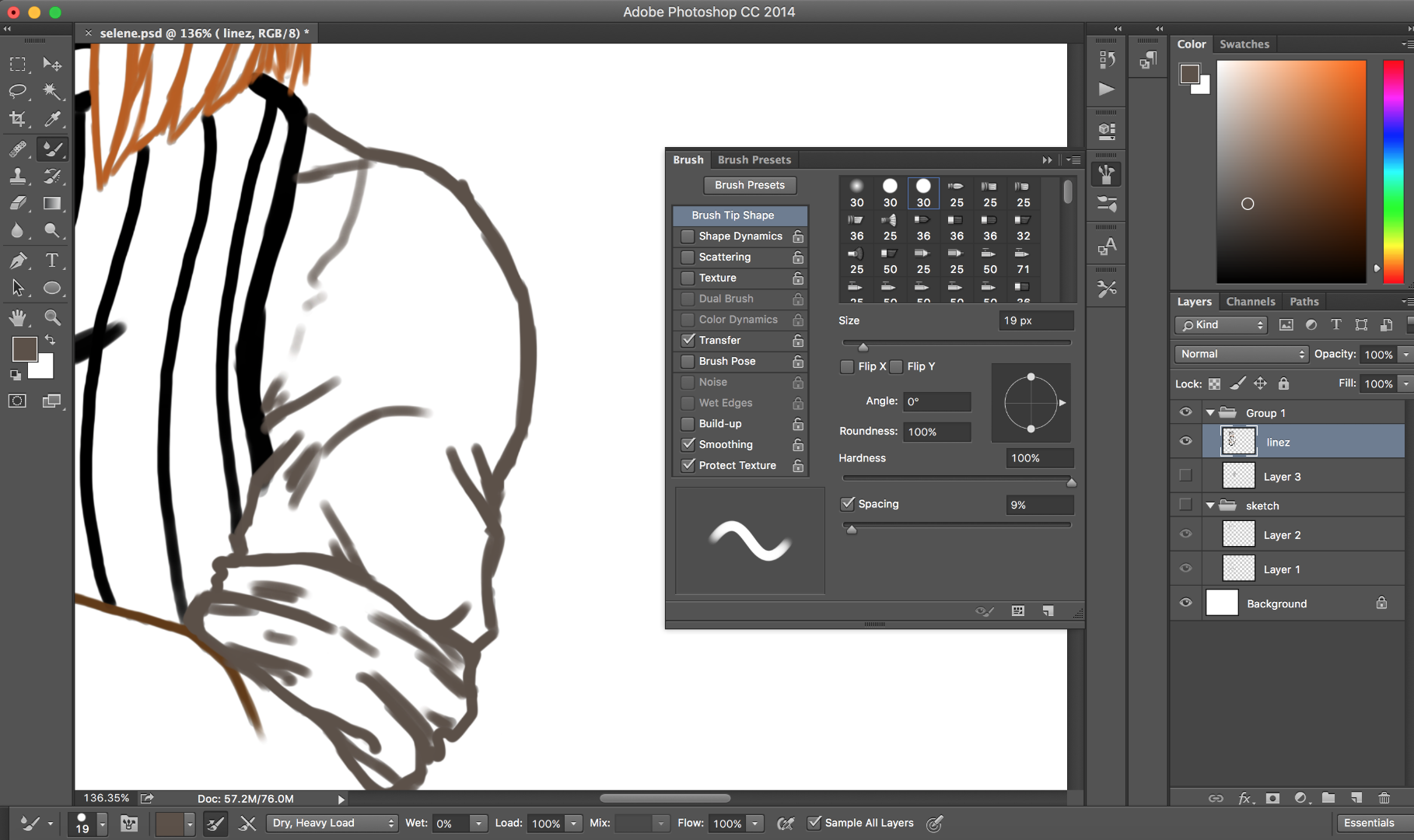Switch to the Channels tab
Image resolution: width=1414 pixels, height=840 pixels.
click(1250, 301)
